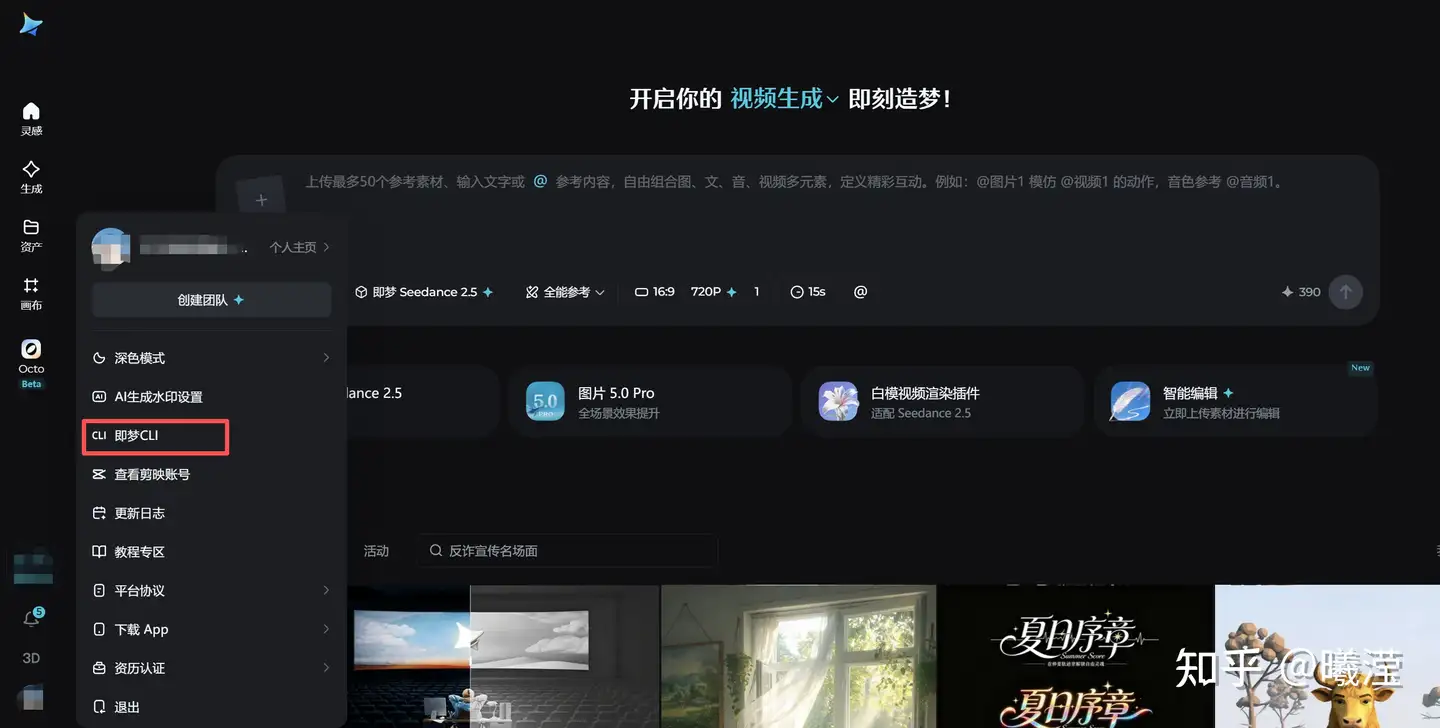Open the 图片 5.0 Pro card

tap(650, 402)
